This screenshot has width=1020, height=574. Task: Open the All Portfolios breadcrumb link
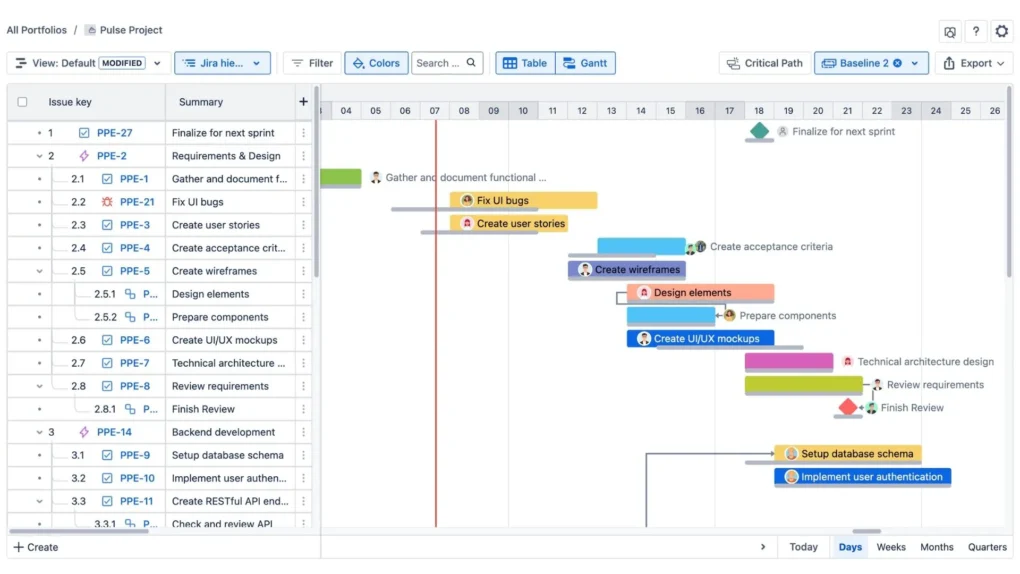[36, 30]
